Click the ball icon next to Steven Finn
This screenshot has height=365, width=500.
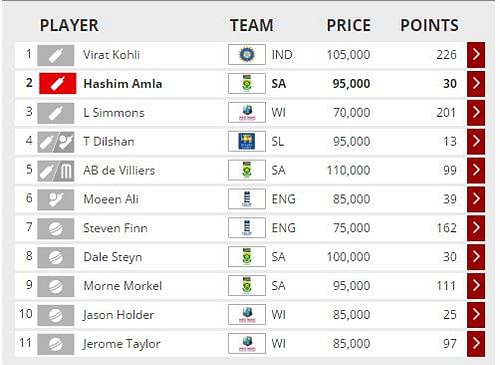click(x=56, y=229)
